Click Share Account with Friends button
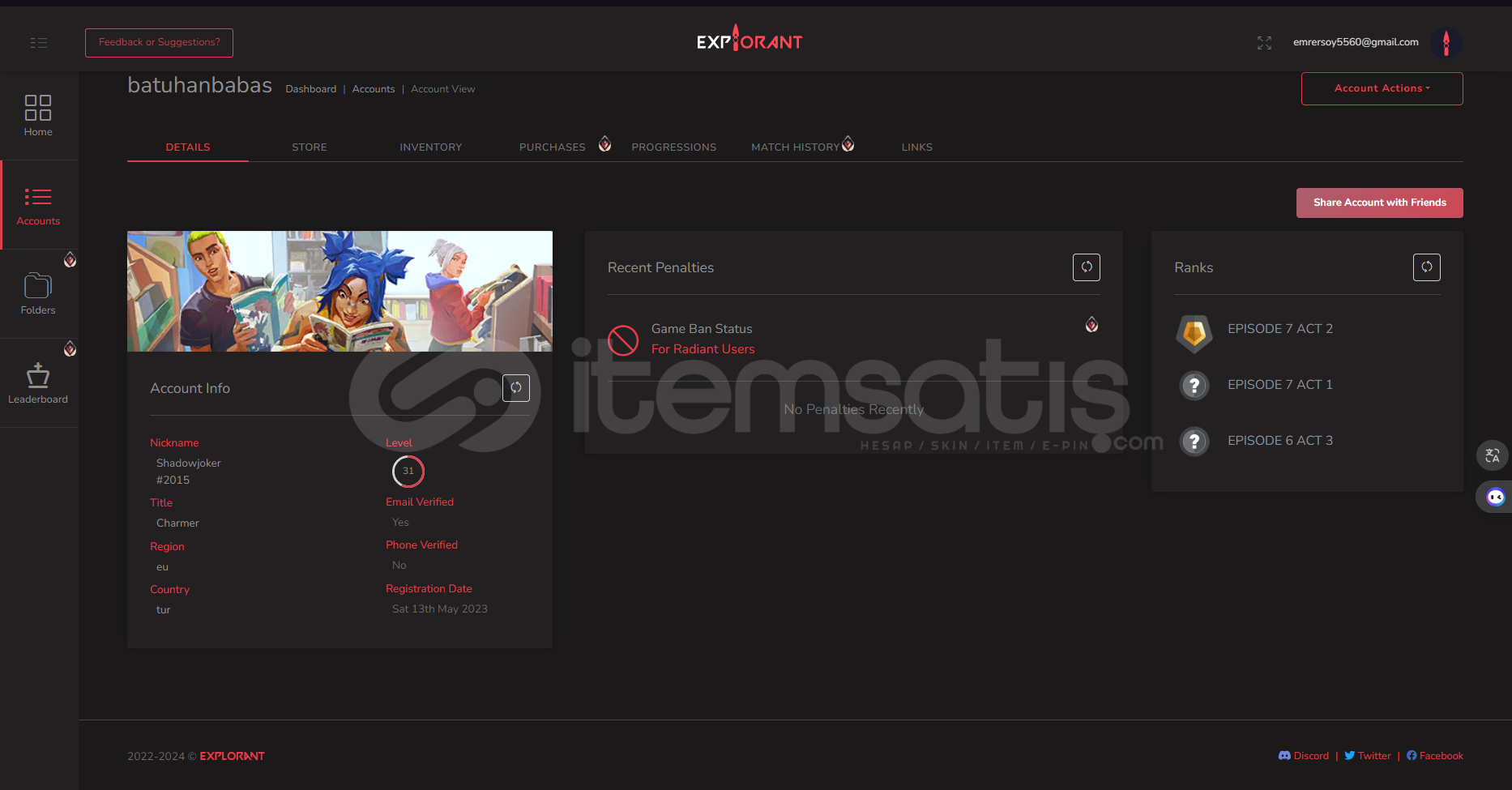The width and height of the screenshot is (1512, 790). (1380, 203)
